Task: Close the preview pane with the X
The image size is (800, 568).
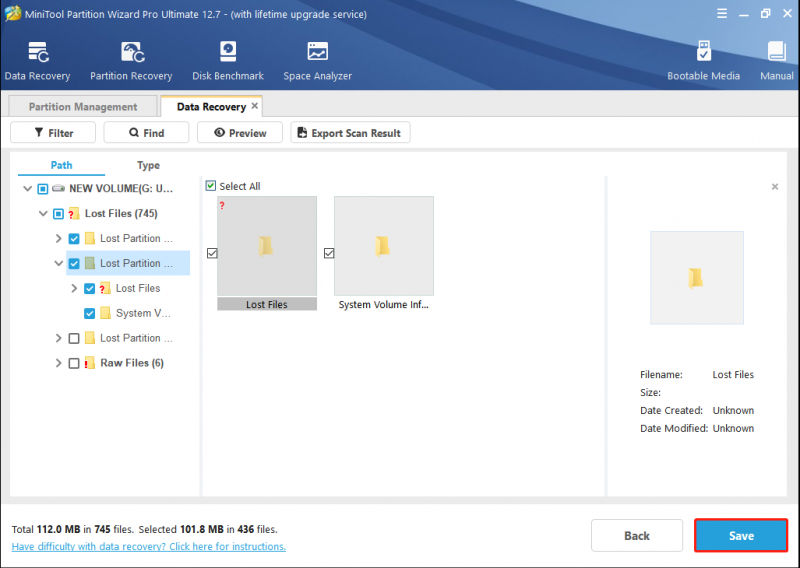Action: pos(774,187)
